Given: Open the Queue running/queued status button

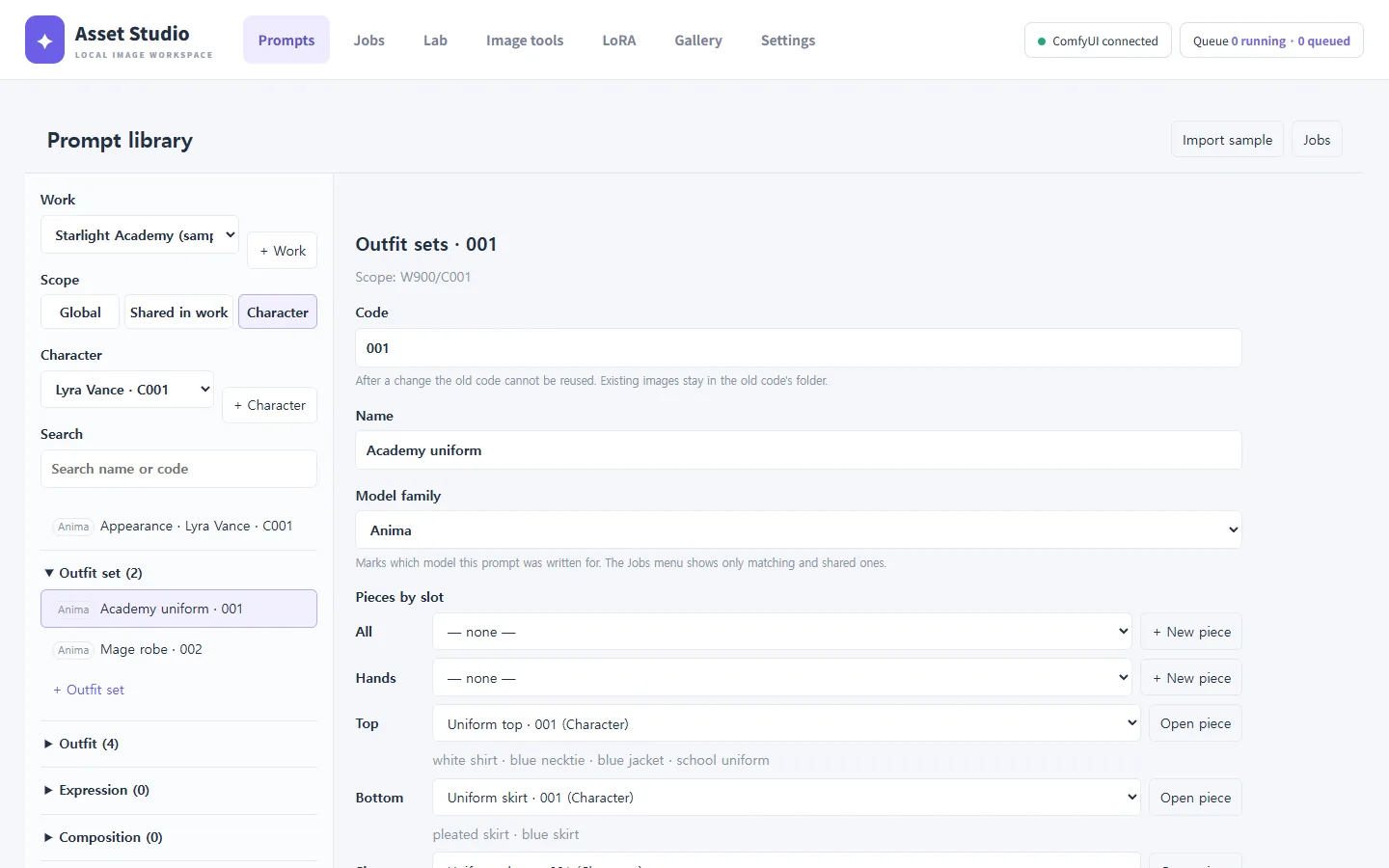Looking at the screenshot, I should click(x=1271, y=41).
